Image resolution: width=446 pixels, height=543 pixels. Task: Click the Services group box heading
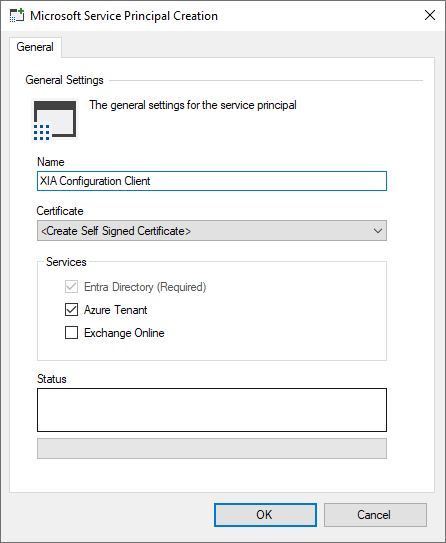click(x=66, y=262)
